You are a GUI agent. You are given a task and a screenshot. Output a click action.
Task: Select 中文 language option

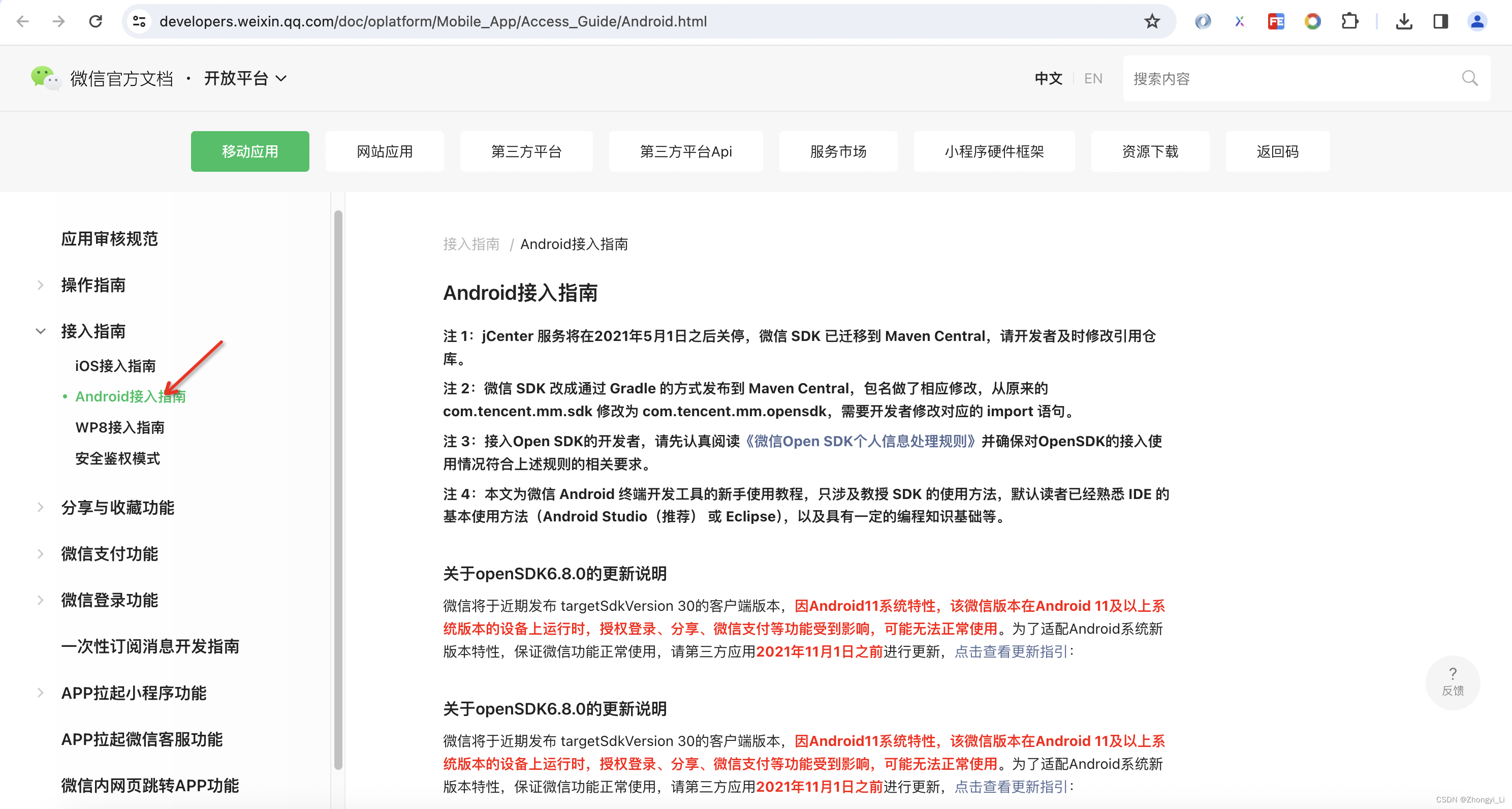coord(1048,78)
